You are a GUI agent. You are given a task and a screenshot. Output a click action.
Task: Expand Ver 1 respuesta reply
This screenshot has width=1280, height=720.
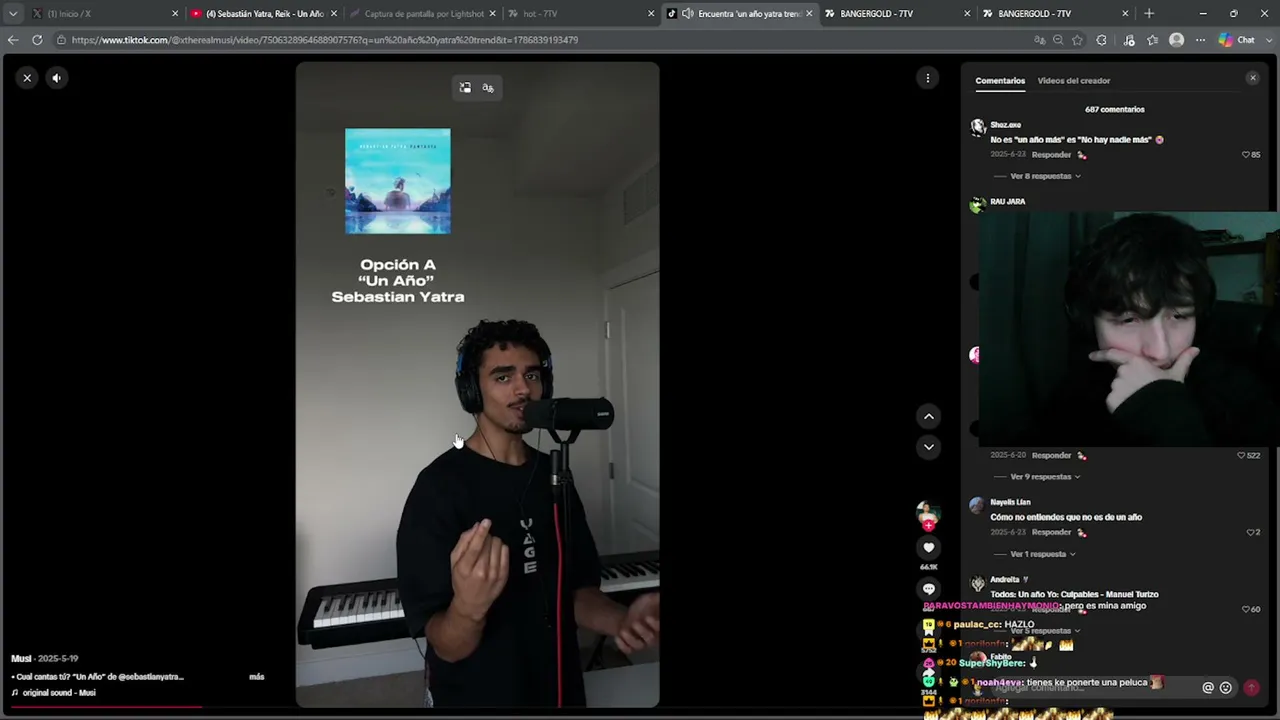click(1043, 554)
